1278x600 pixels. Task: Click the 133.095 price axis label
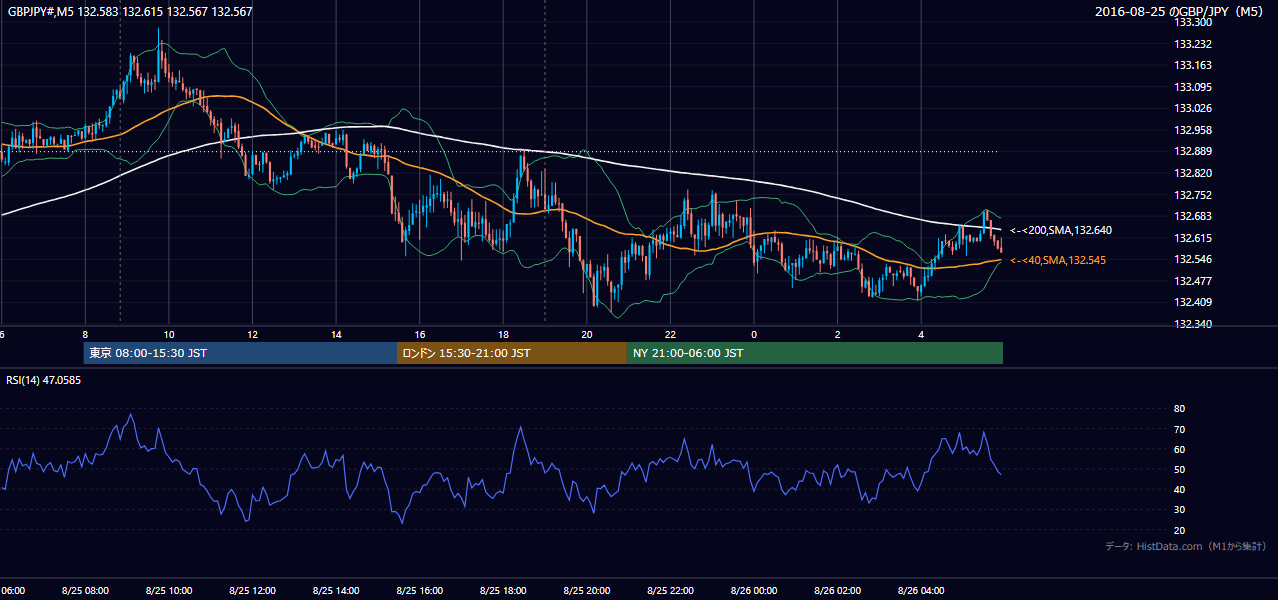tap(1192, 87)
